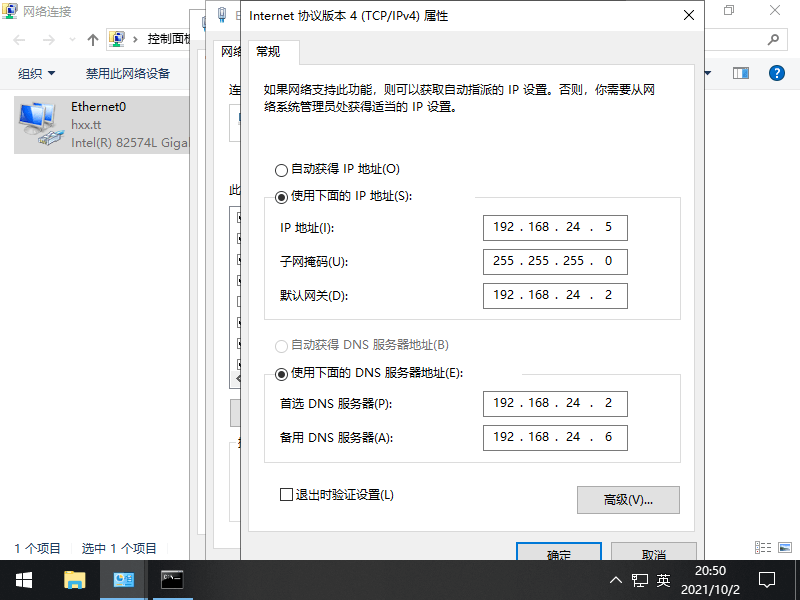800x600 pixels.
Task: Click the 网络连接 window title icon
Action: (x=10, y=11)
